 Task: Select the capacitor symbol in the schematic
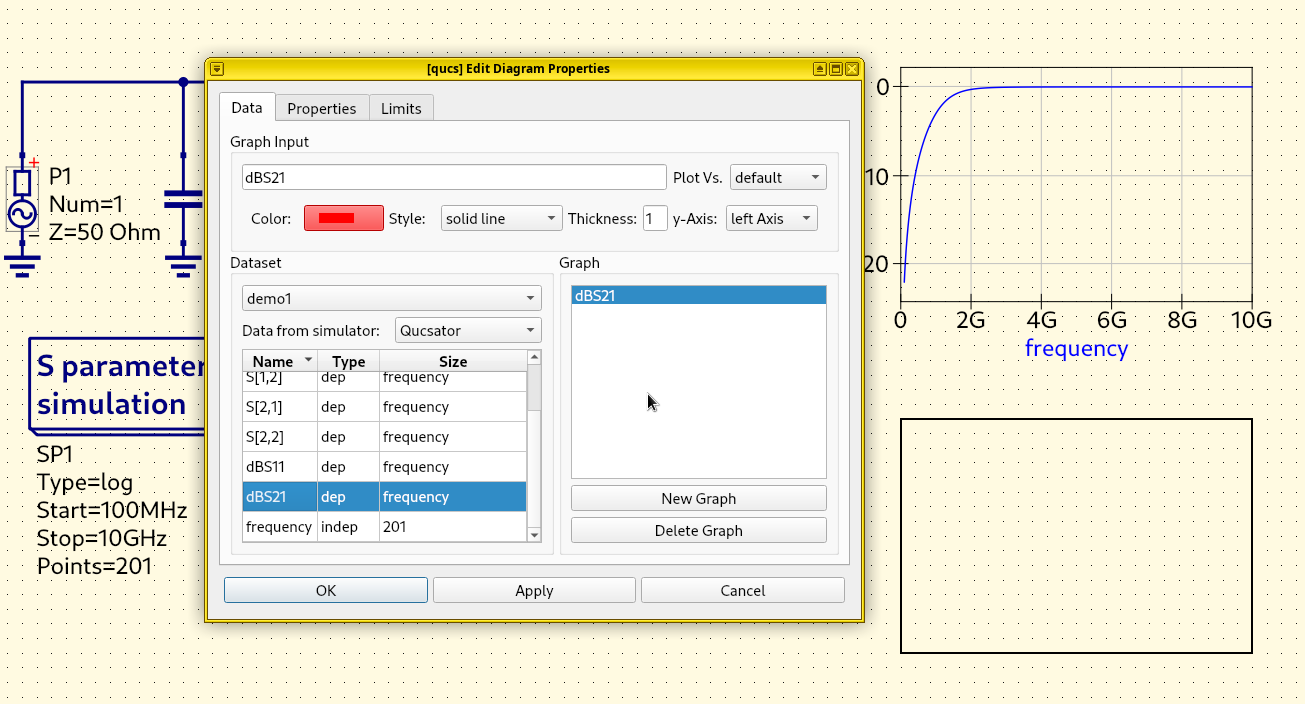click(x=183, y=198)
